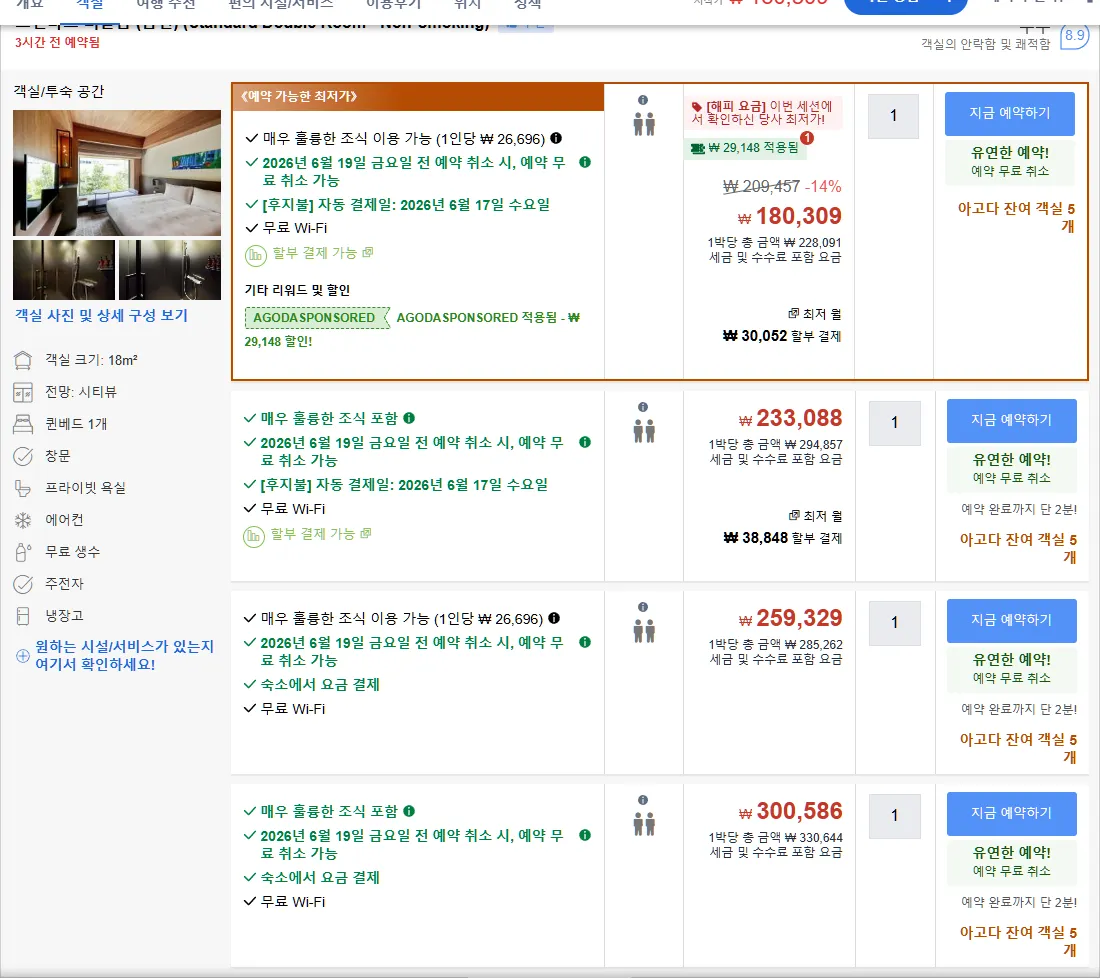Open the right bathroom shower photo thumbnail
This screenshot has width=1100, height=979.
(x=170, y=270)
